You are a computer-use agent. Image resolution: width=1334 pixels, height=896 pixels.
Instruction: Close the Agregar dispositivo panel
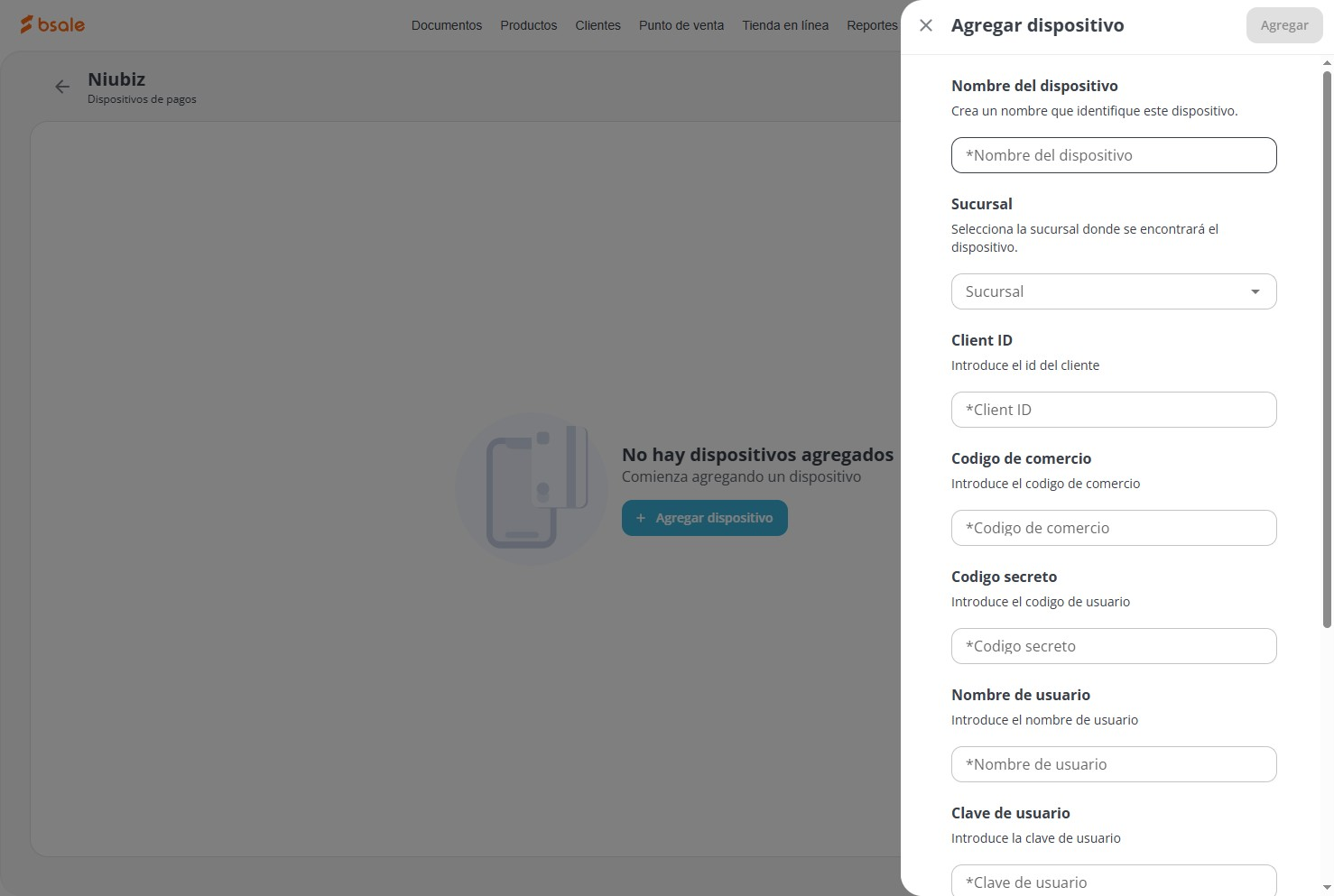926,25
